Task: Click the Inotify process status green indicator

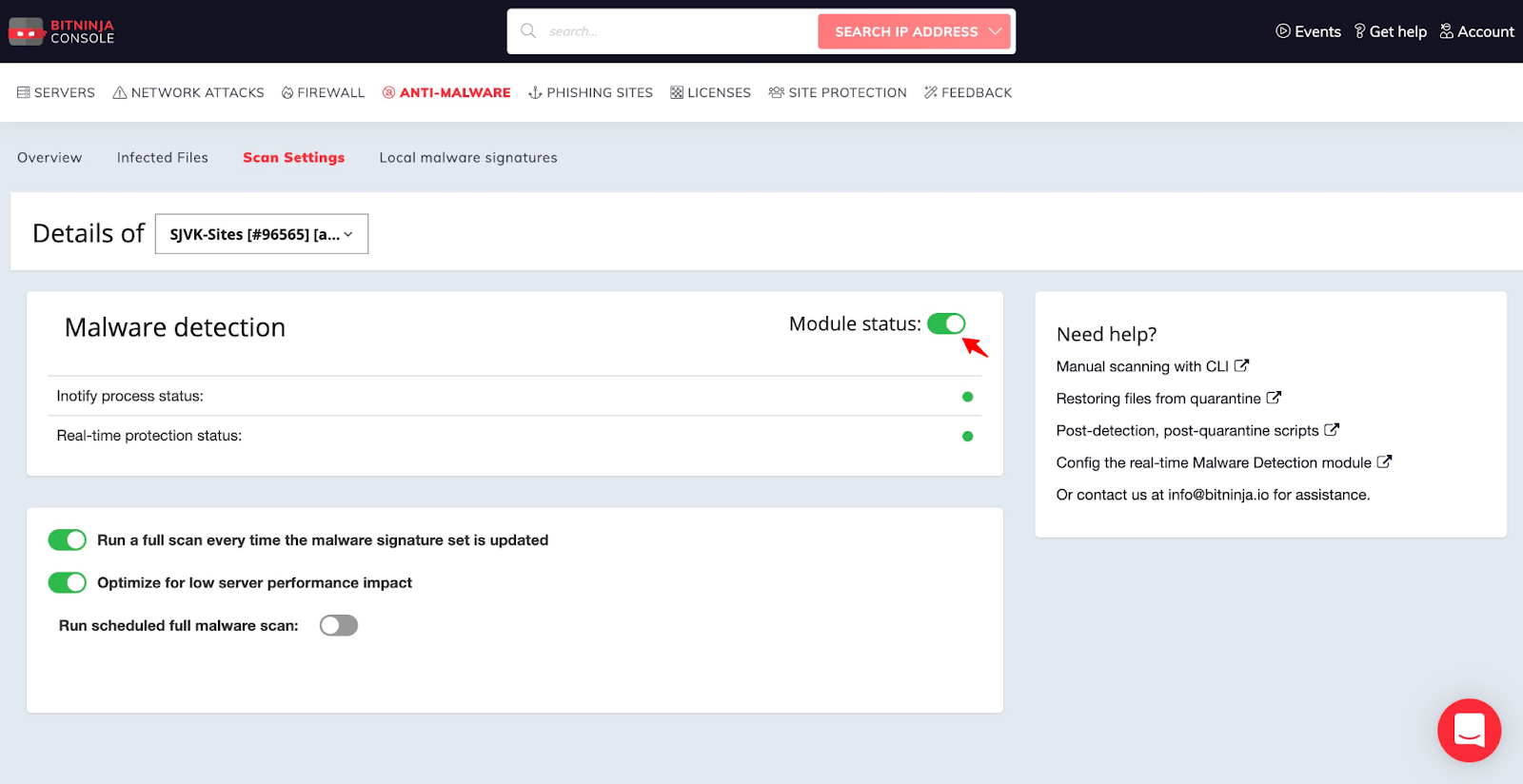Action: coord(967,397)
